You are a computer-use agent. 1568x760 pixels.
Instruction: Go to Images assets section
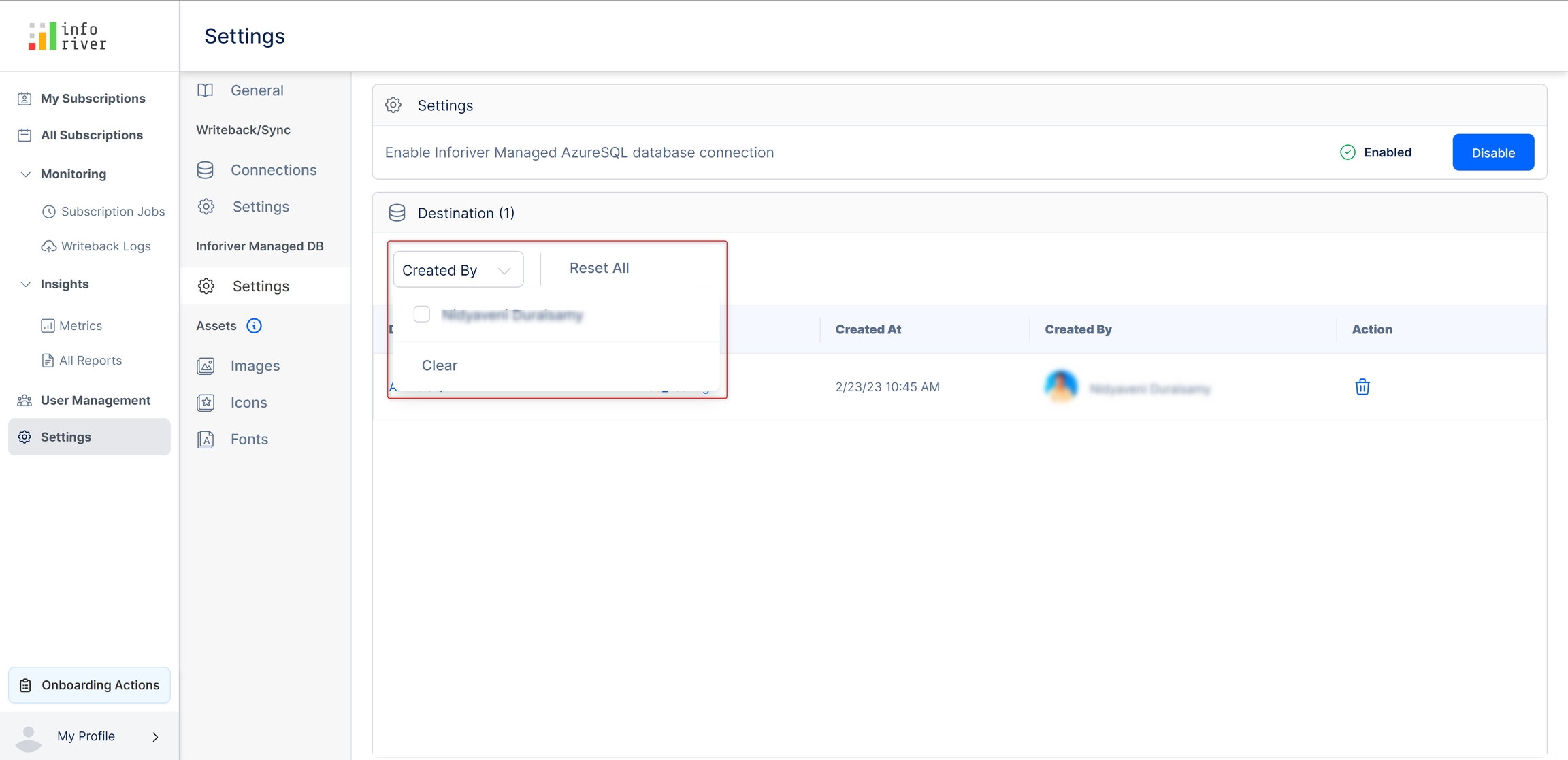[x=255, y=366]
